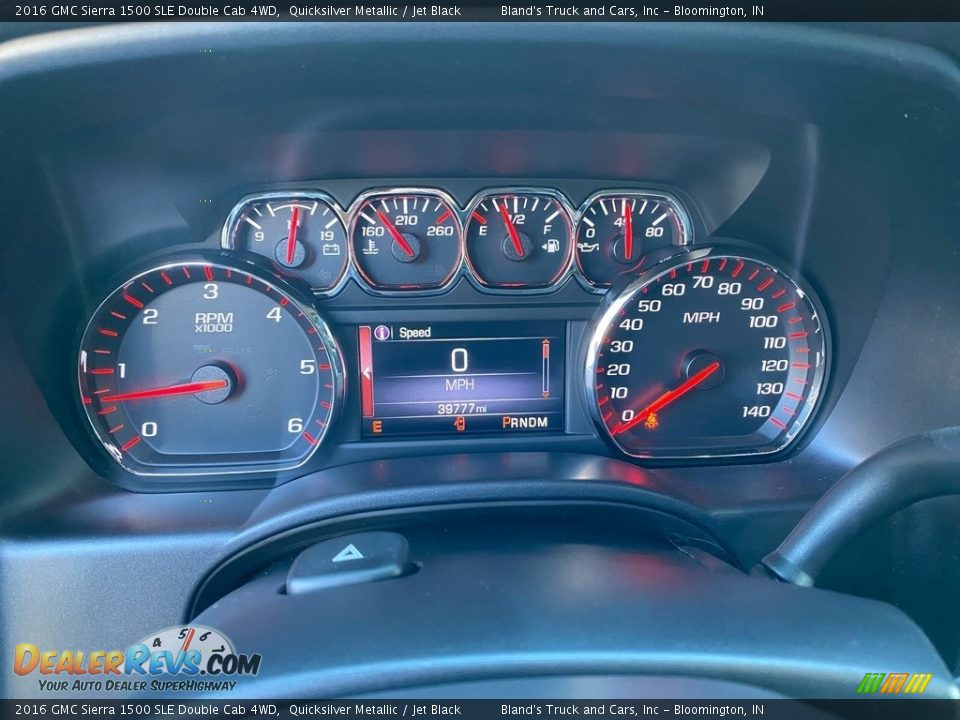Click the '6' mark on the tachometer
The image size is (960, 720).
(x=295, y=425)
